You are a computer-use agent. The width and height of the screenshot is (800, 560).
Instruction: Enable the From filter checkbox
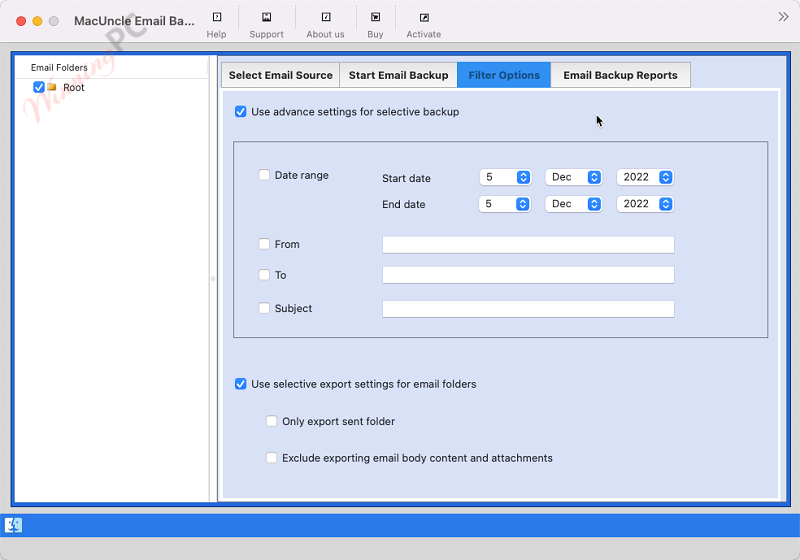(264, 244)
